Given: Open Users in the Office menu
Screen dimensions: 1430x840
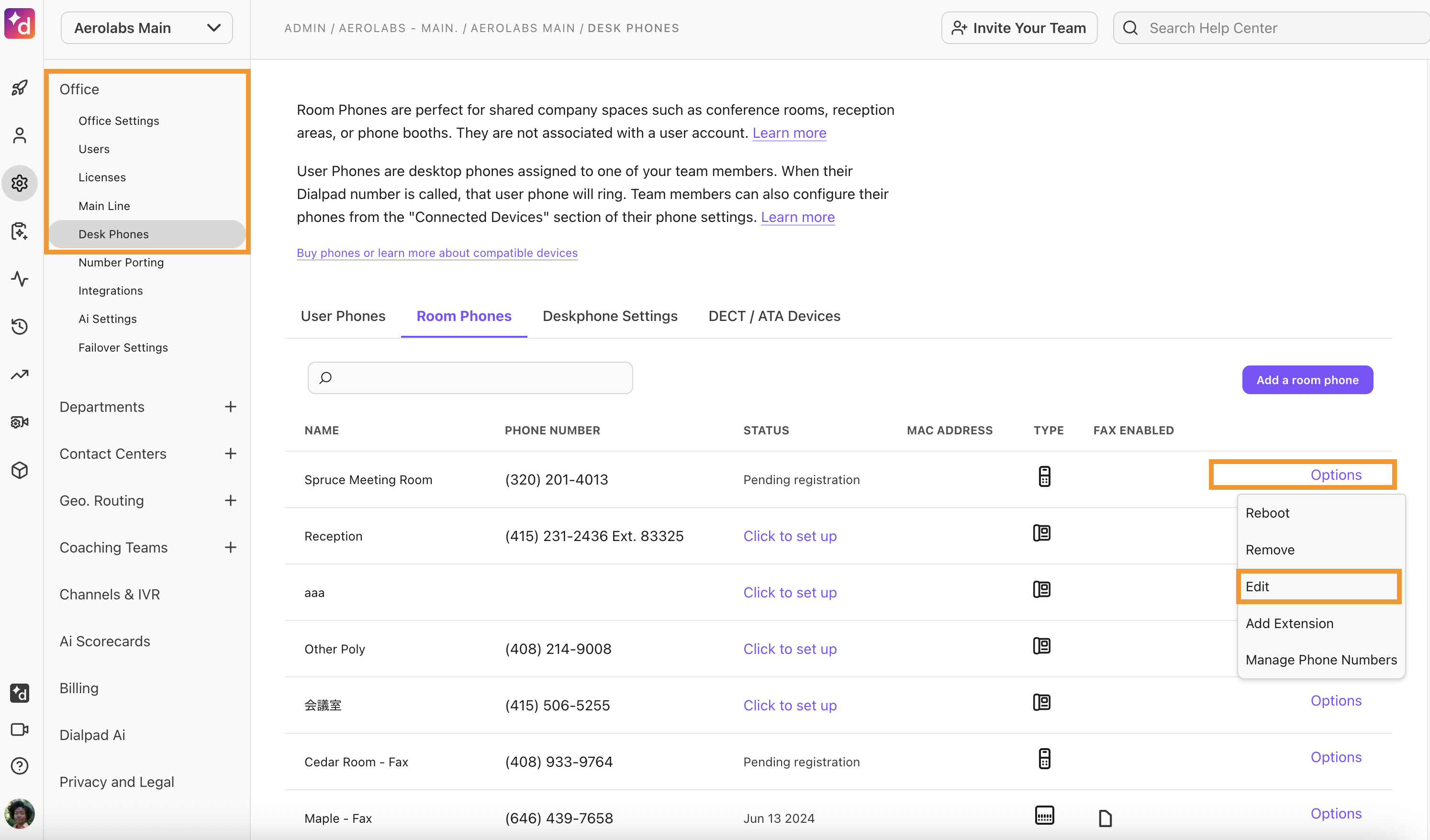Looking at the screenshot, I should 94,149.
